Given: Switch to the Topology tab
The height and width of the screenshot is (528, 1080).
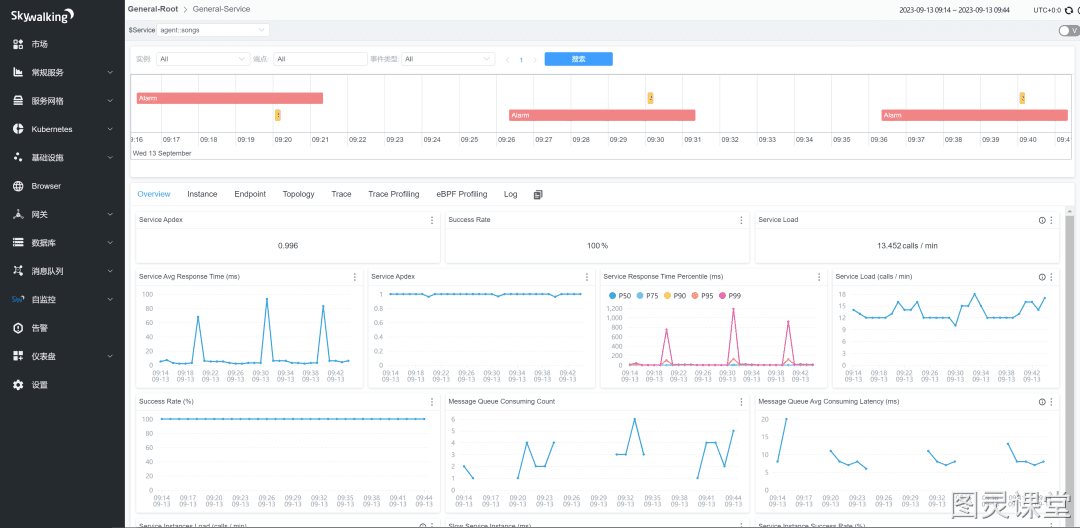Looking at the screenshot, I should pos(298,194).
